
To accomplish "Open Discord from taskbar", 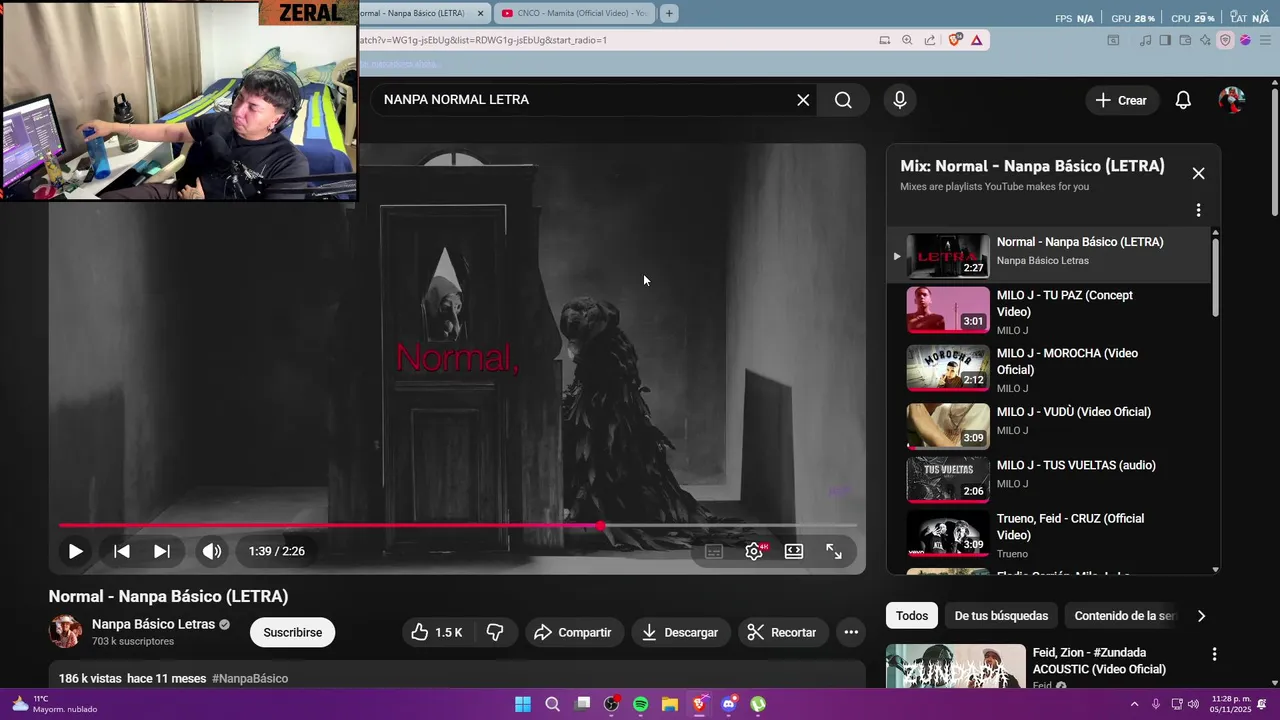I will (x=729, y=704).
